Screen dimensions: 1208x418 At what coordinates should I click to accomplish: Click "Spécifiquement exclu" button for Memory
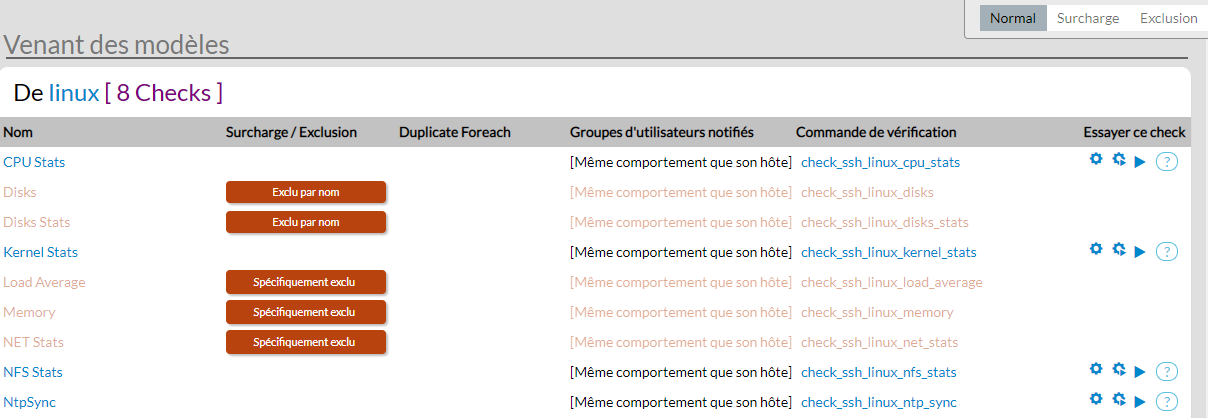pos(306,312)
